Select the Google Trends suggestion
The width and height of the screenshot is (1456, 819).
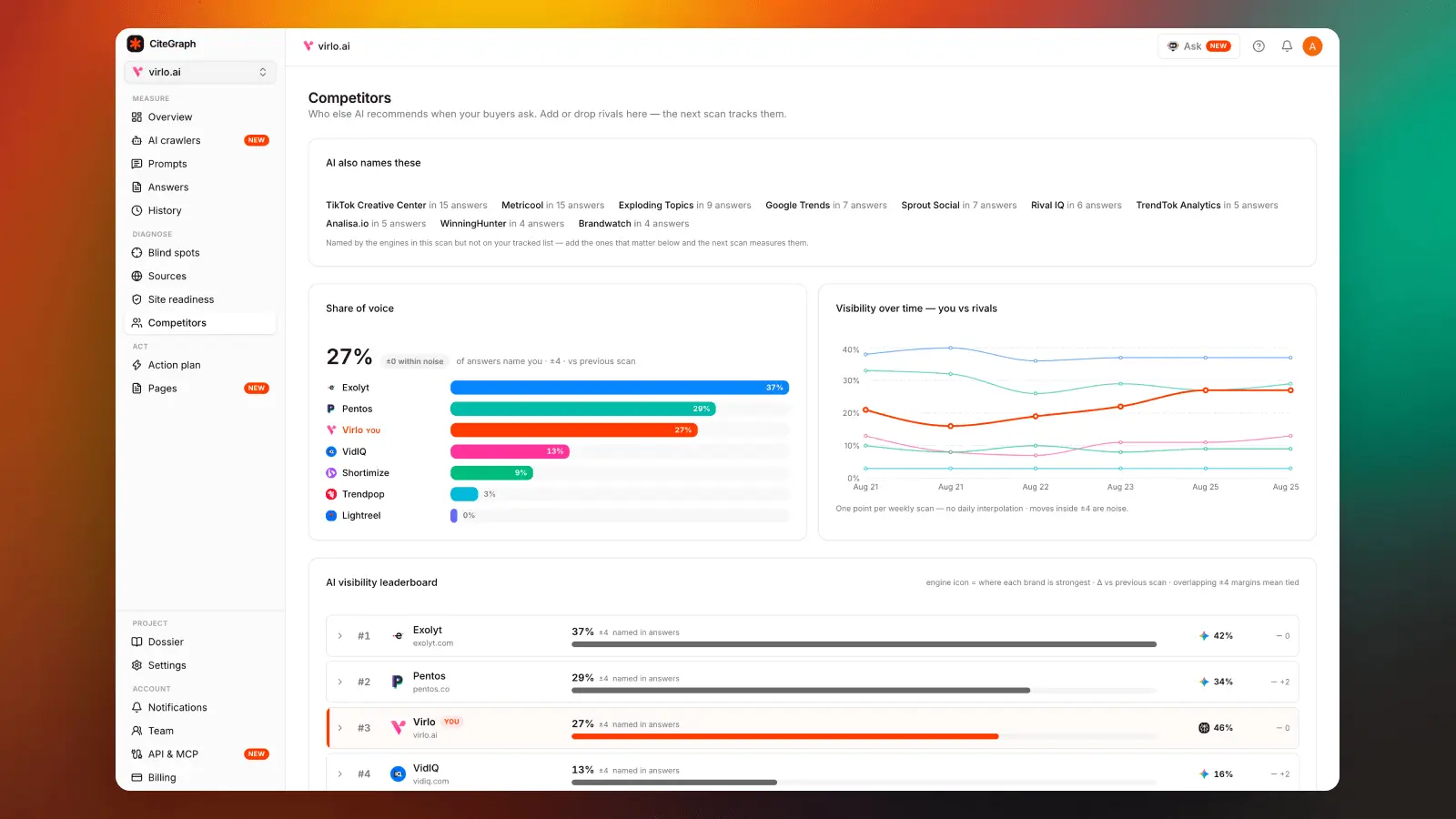coord(826,206)
